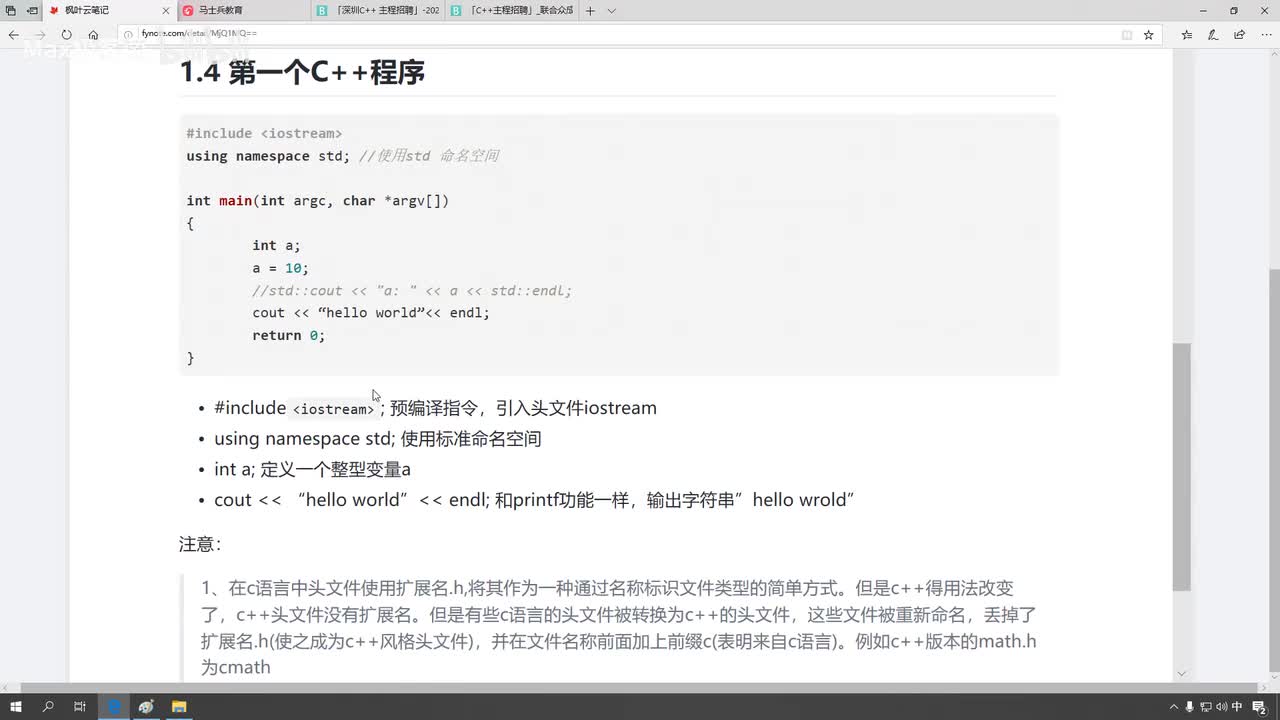This screenshot has height=720, width=1280.
Task: Click the 'return 0;' code line
Action: 289,335
